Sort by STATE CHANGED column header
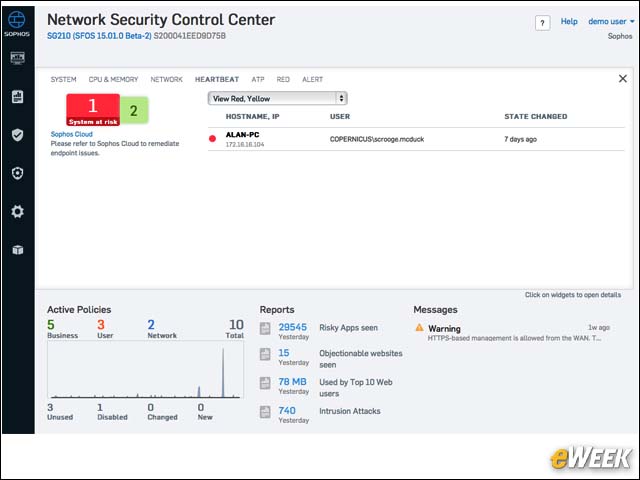This screenshot has height=480, width=640. 536,116
